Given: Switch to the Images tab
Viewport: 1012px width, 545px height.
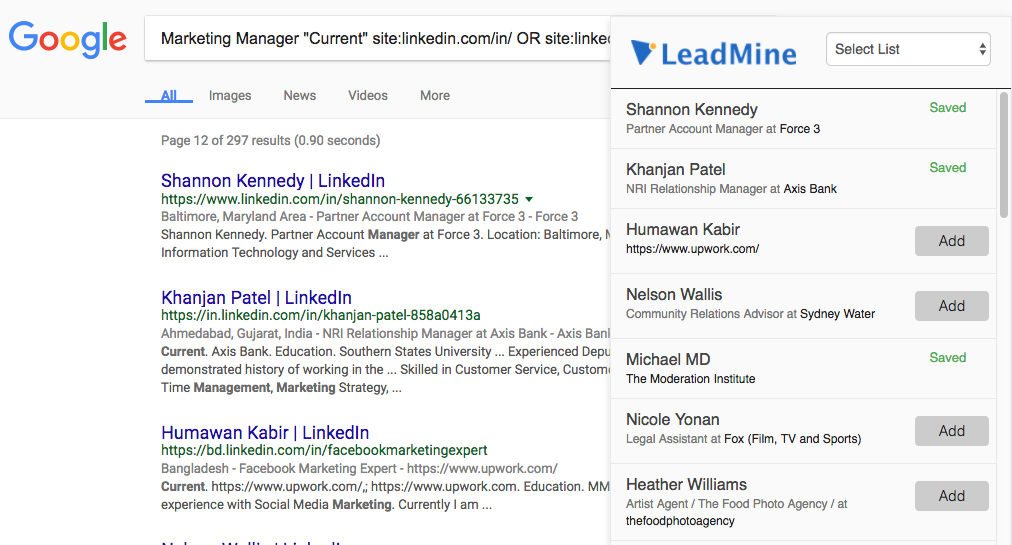Looking at the screenshot, I should coord(230,96).
